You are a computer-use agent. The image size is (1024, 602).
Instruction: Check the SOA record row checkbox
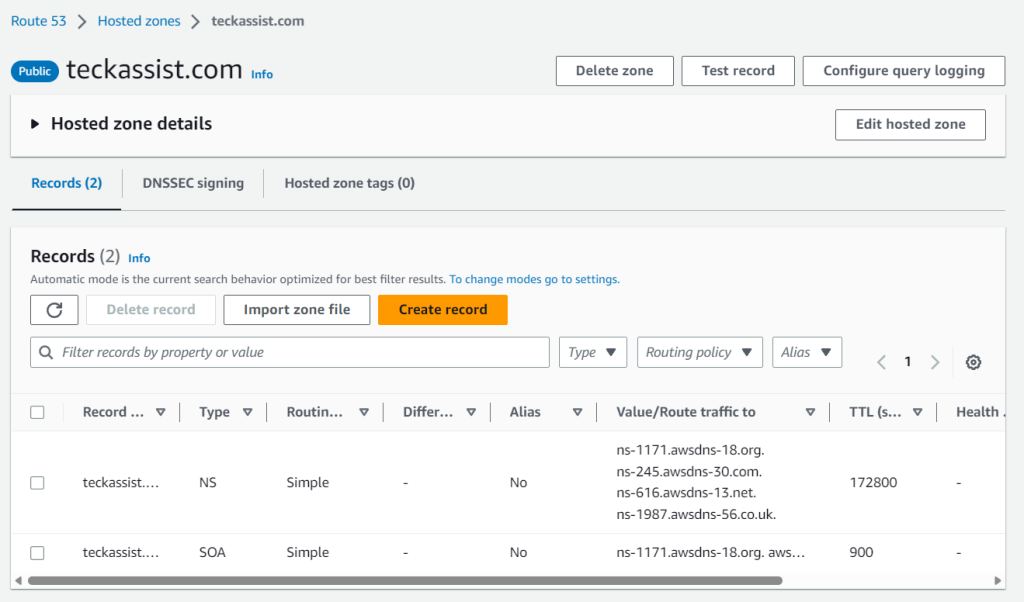[x=37, y=553]
